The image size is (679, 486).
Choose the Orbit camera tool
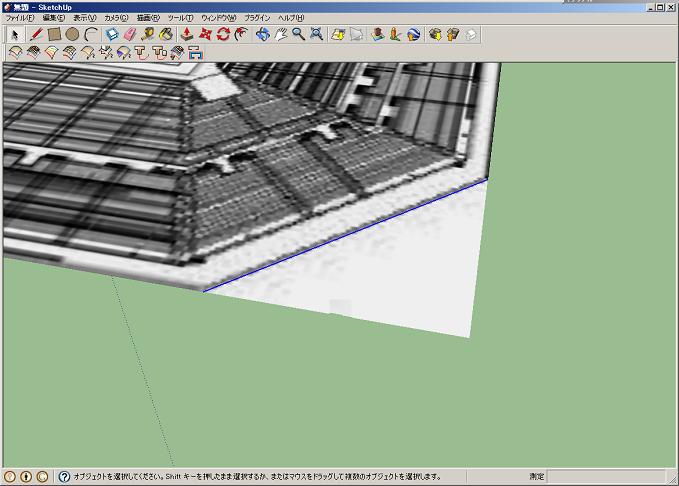pyautogui.click(x=262, y=34)
